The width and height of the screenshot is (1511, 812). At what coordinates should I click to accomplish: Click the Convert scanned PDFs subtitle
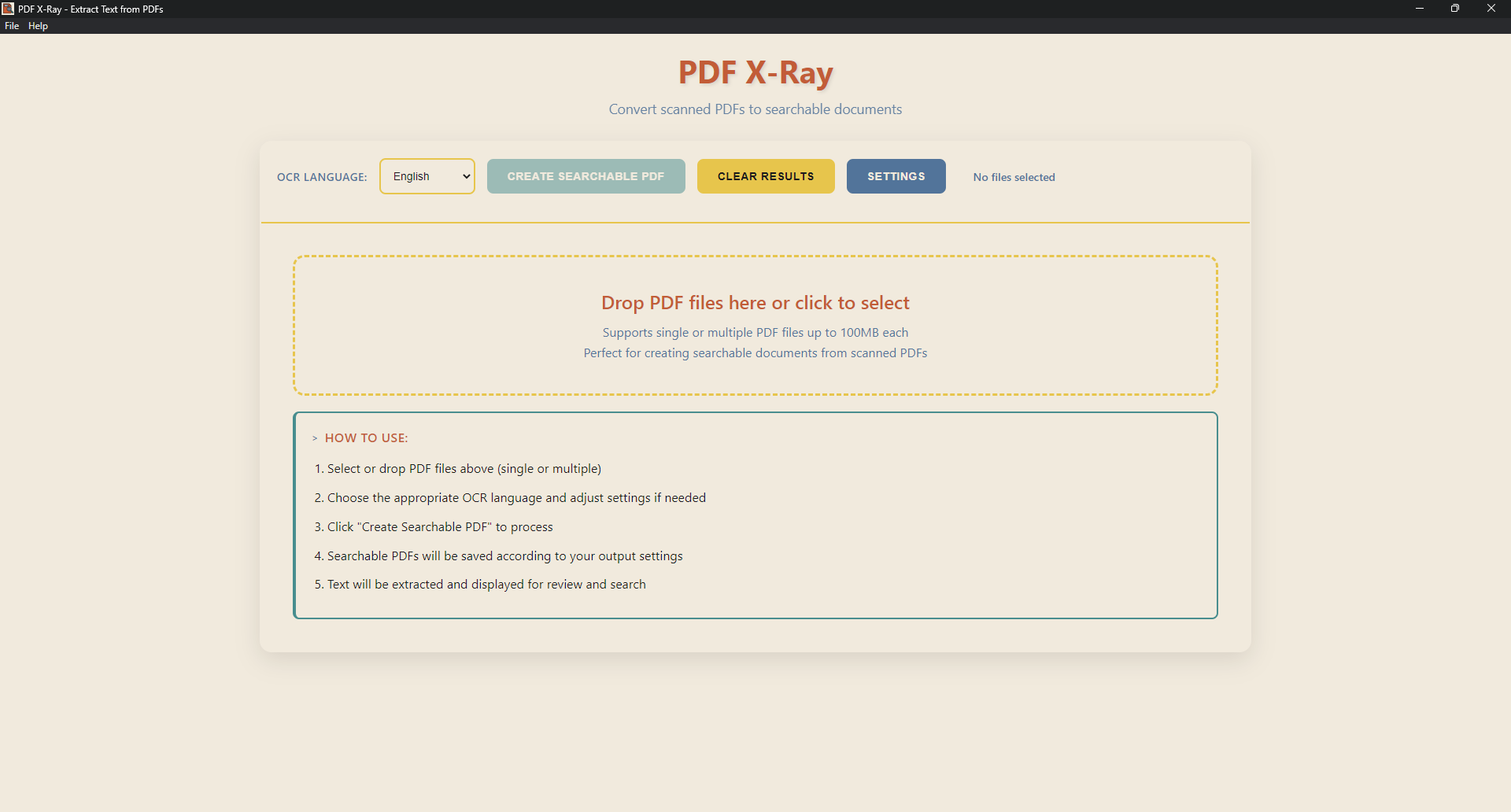pos(755,109)
